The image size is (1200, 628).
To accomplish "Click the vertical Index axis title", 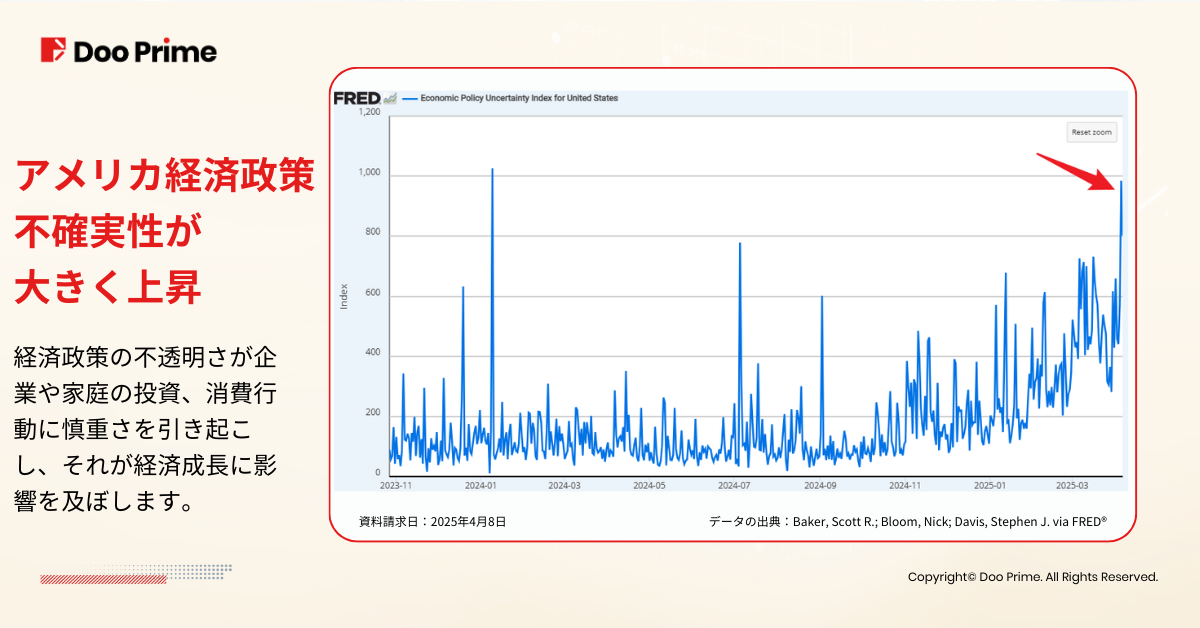I will click(344, 296).
